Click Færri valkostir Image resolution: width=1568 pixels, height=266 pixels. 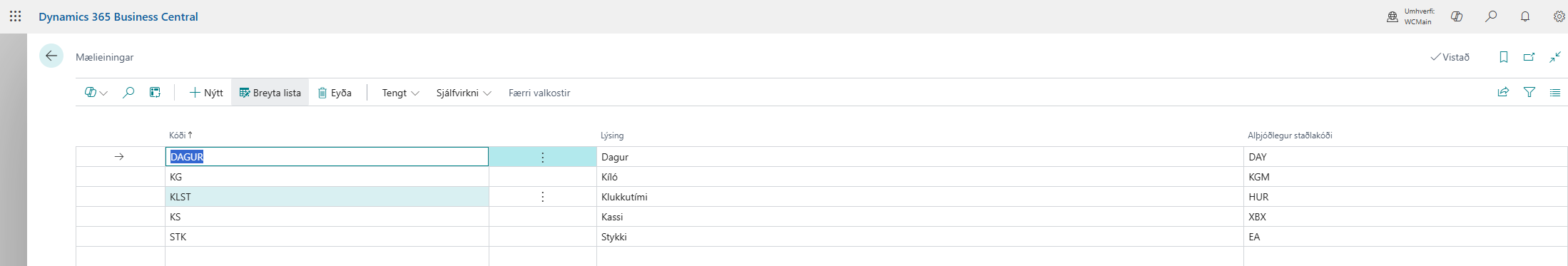click(x=539, y=93)
